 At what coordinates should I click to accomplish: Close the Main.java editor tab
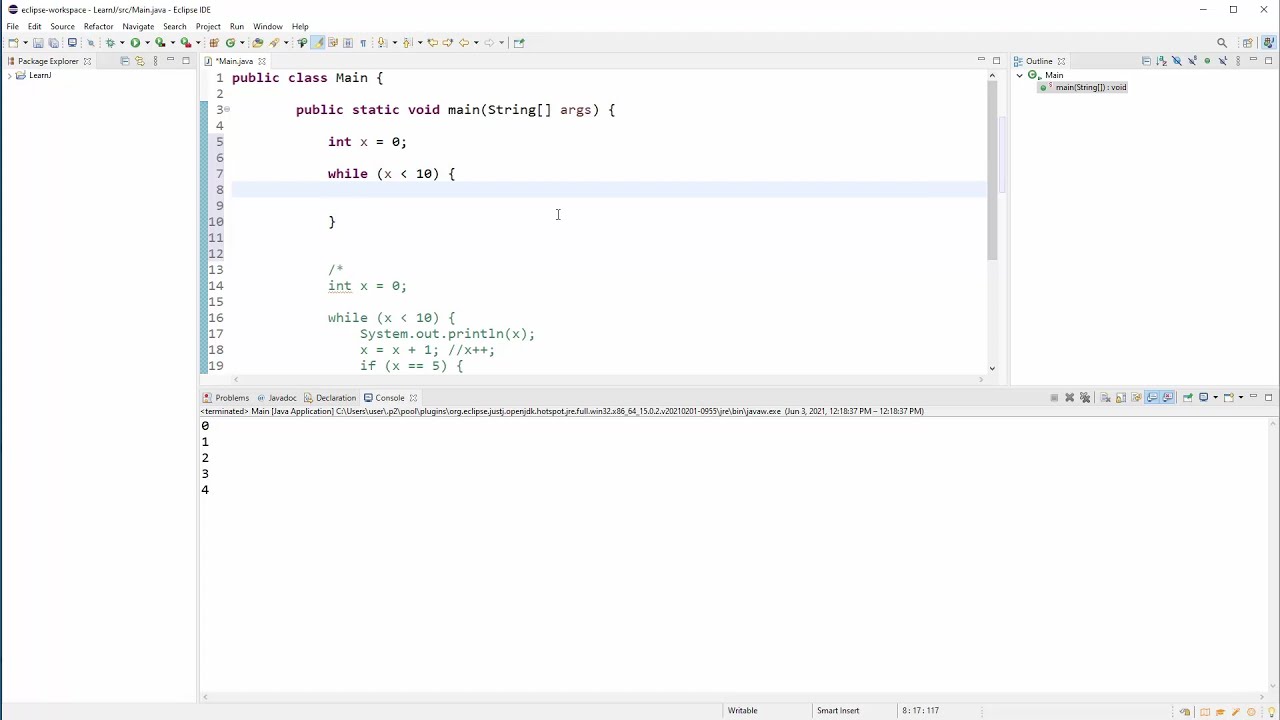coord(262,61)
